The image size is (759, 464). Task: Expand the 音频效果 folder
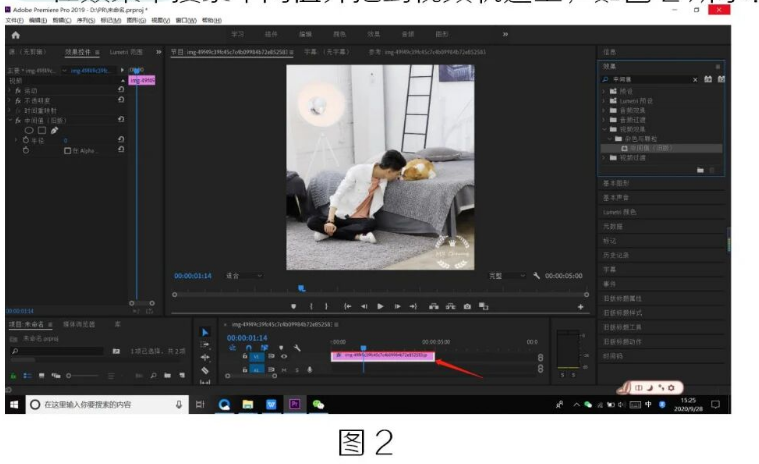(604, 110)
